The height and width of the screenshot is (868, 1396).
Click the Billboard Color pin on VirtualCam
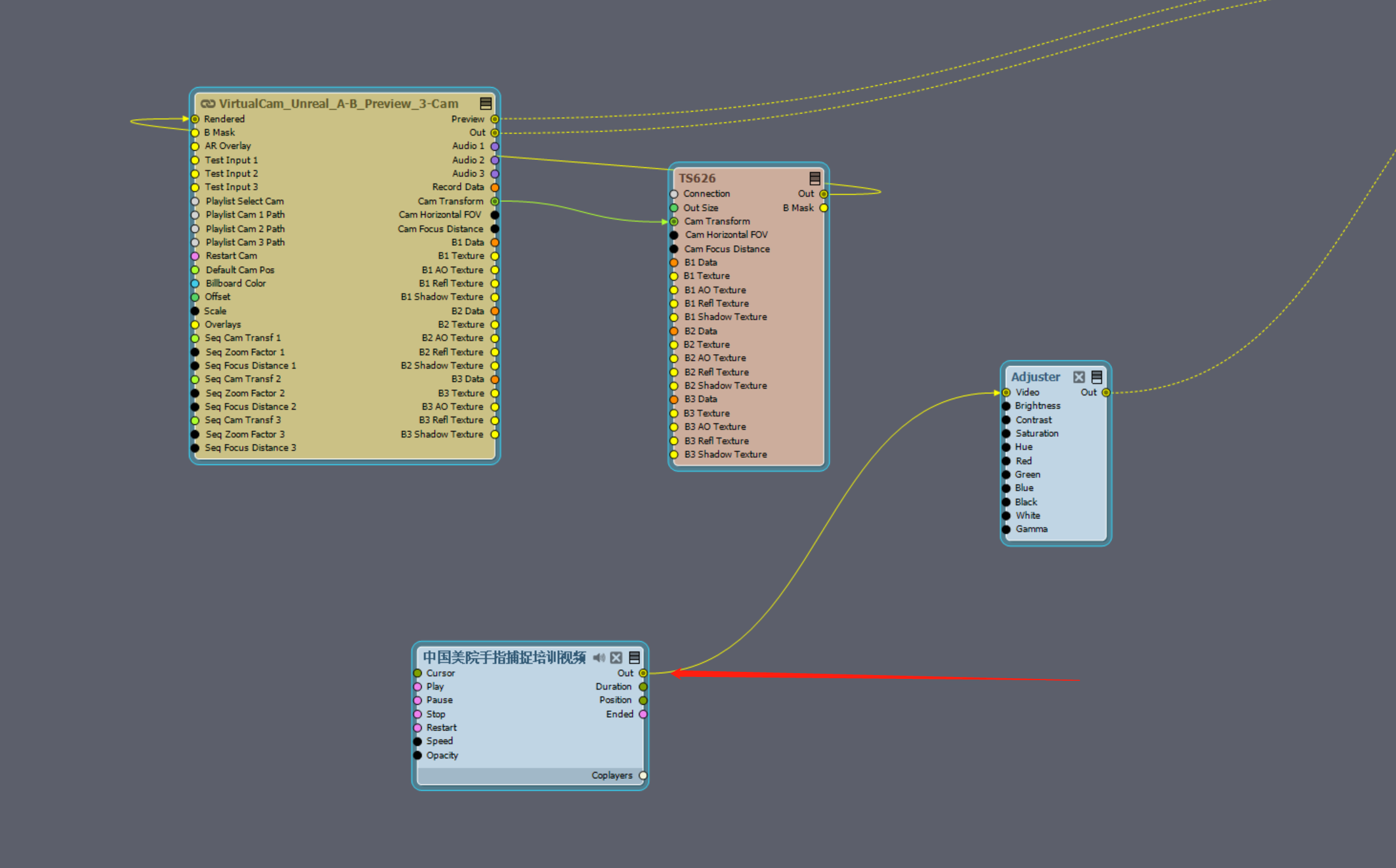click(x=196, y=283)
